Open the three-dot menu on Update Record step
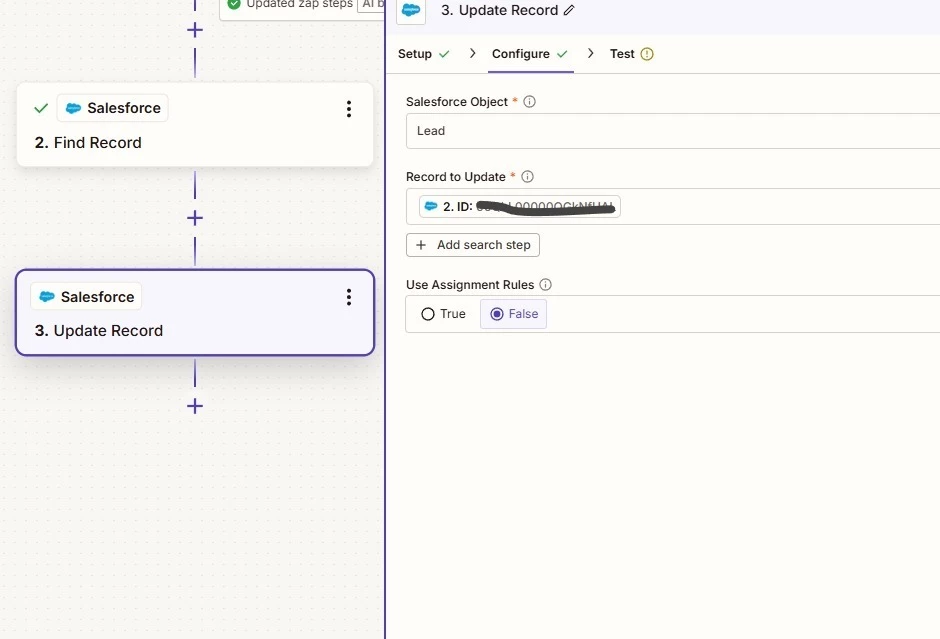940x639 pixels. 348,297
